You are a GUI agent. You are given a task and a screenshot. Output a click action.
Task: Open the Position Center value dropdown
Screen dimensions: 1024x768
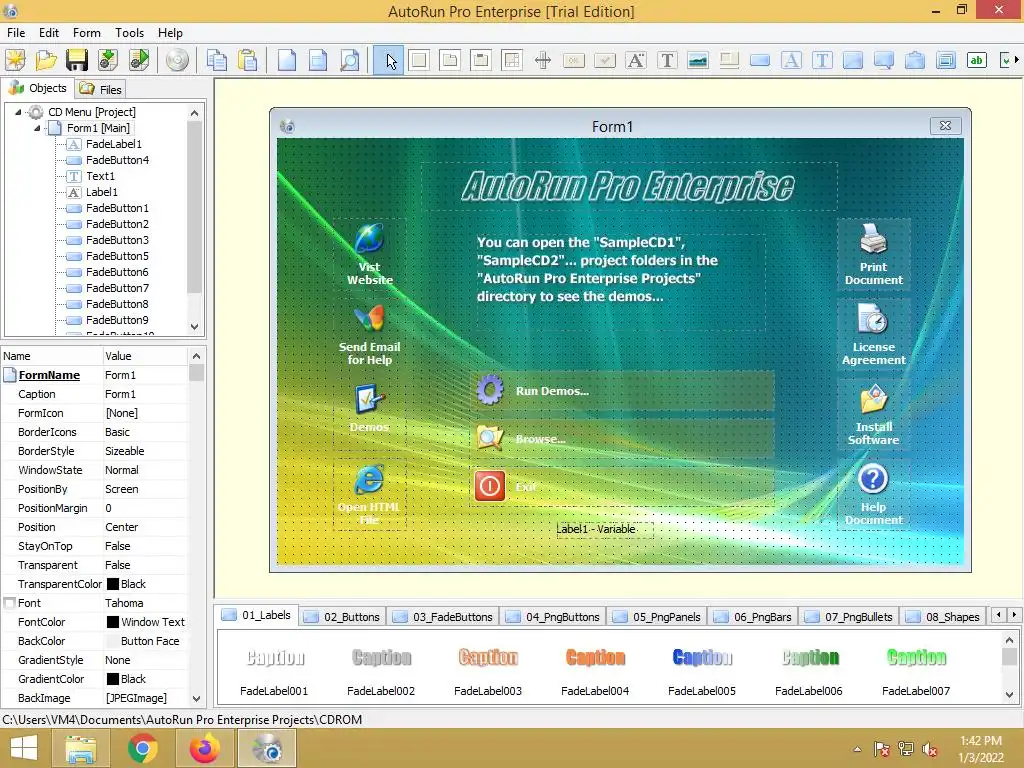[x=145, y=527]
